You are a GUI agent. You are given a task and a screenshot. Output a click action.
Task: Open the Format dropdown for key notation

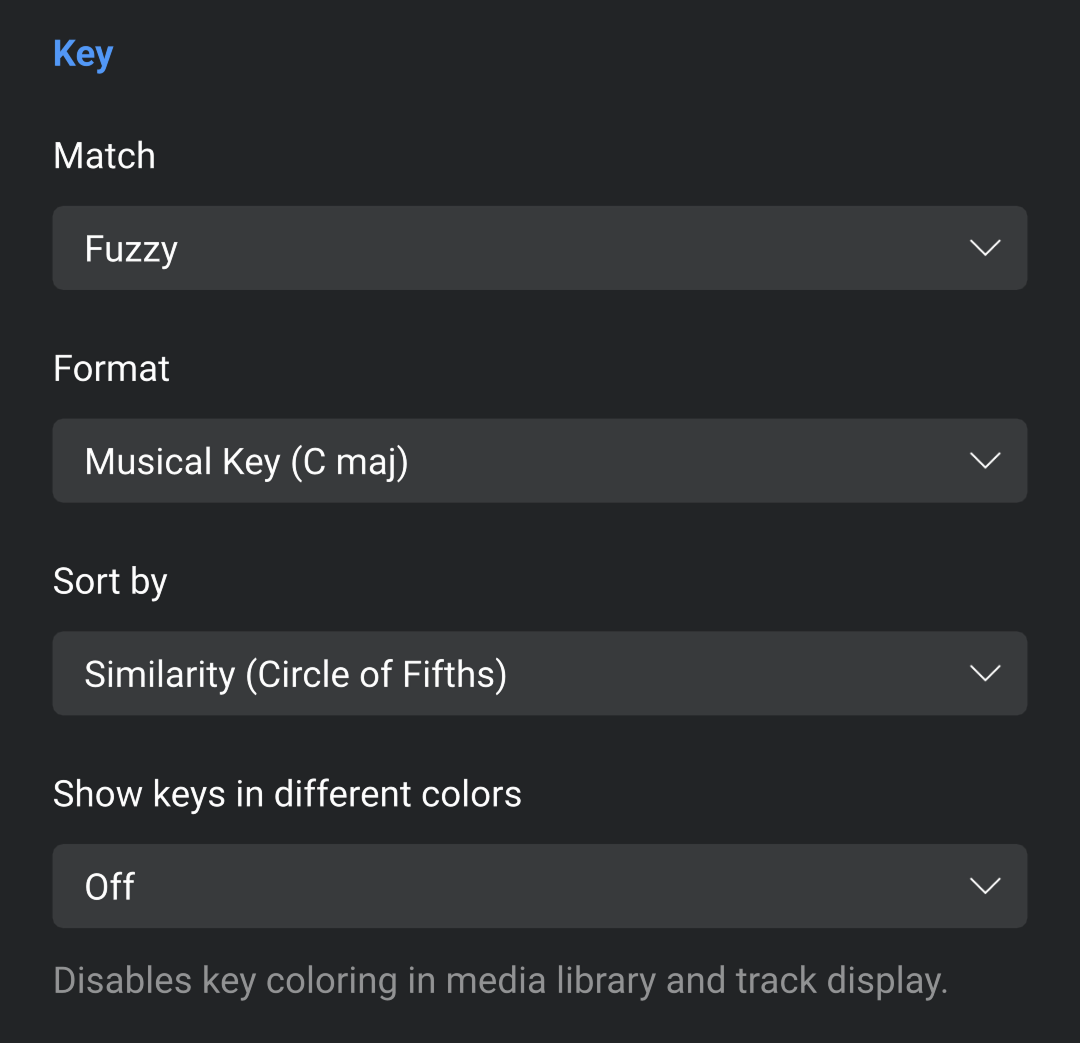[x=539, y=461]
